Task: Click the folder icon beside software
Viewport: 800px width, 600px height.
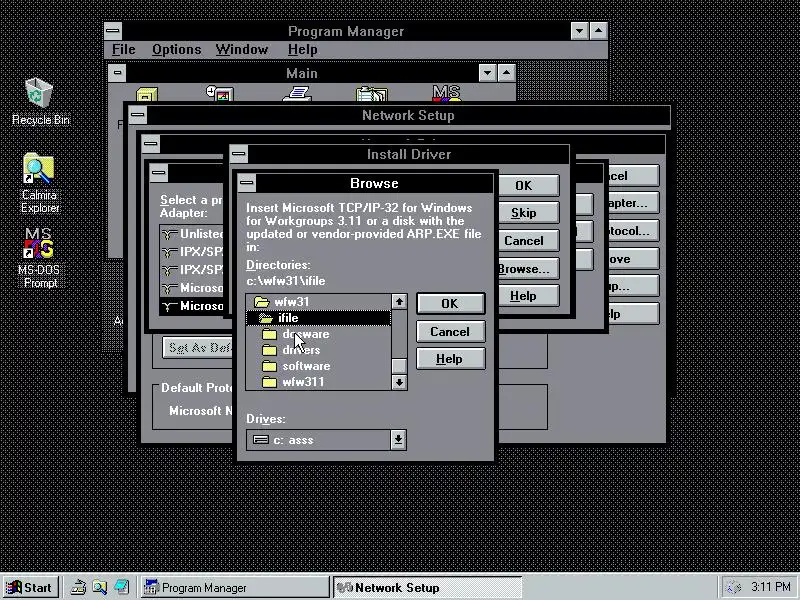Action: click(x=269, y=366)
